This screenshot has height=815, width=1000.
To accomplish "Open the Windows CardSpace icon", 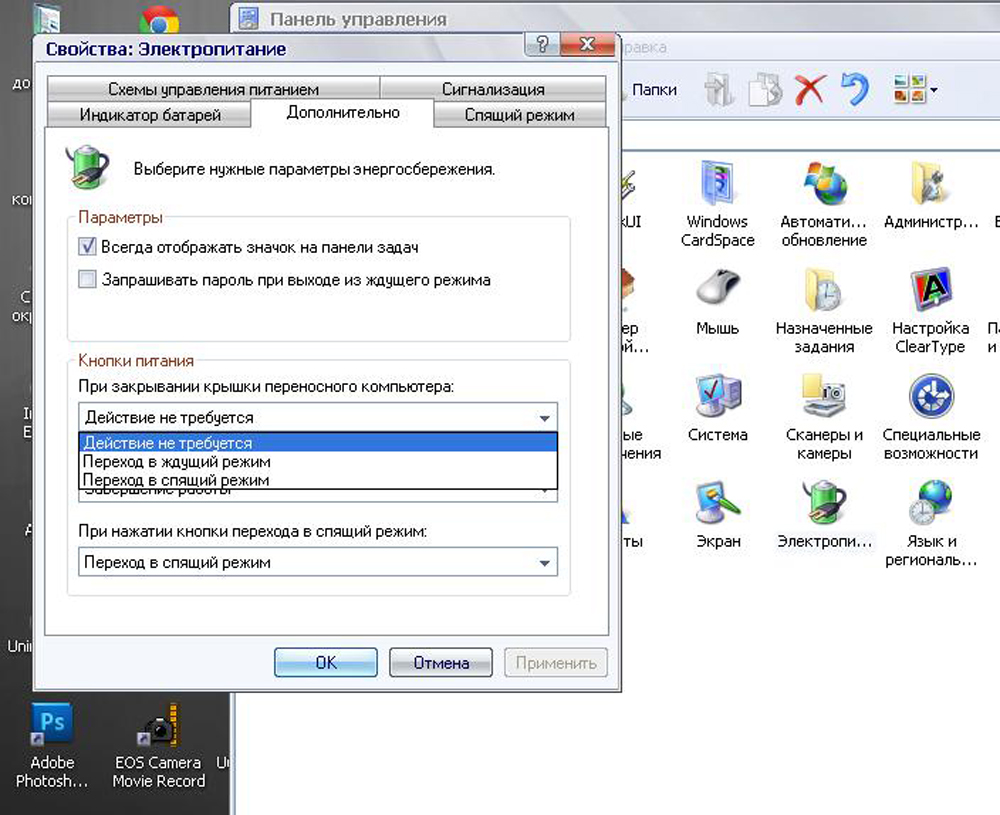I will point(717,185).
